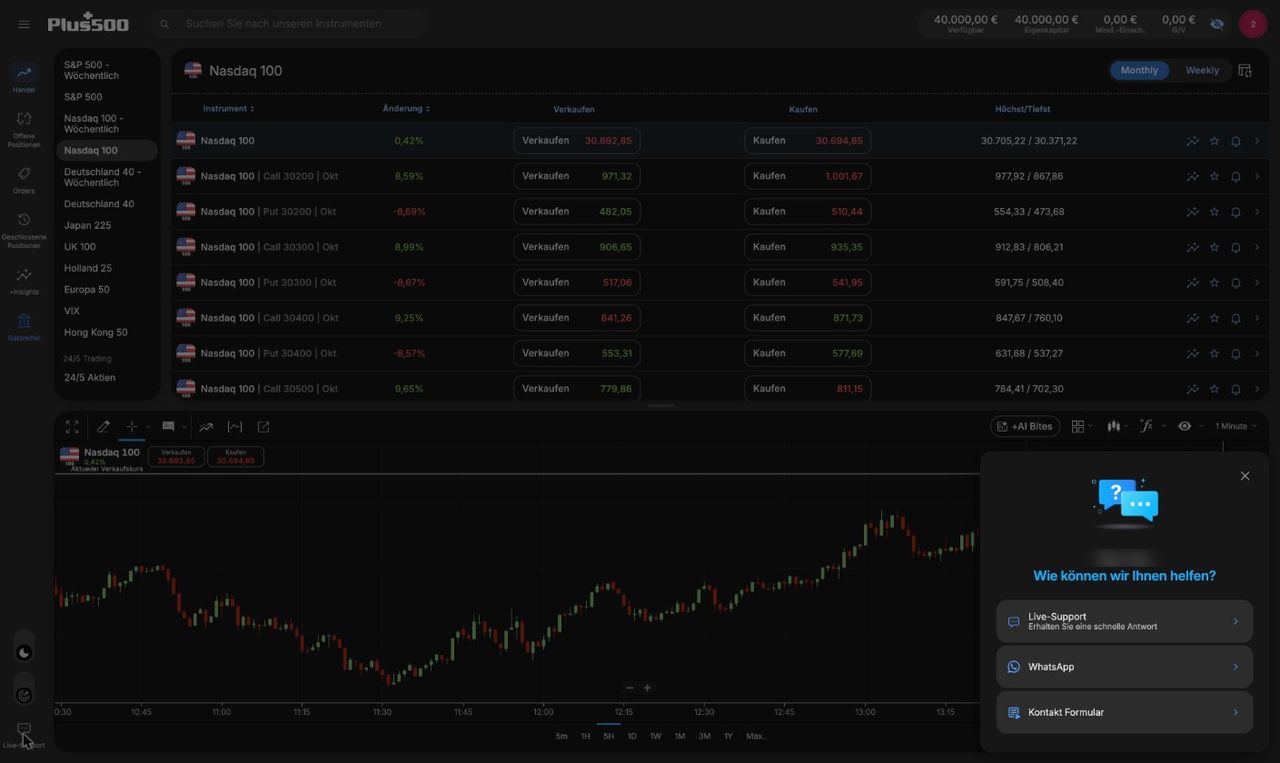Open the chart trend line tool
The image size is (1280, 763).
(206, 427)
